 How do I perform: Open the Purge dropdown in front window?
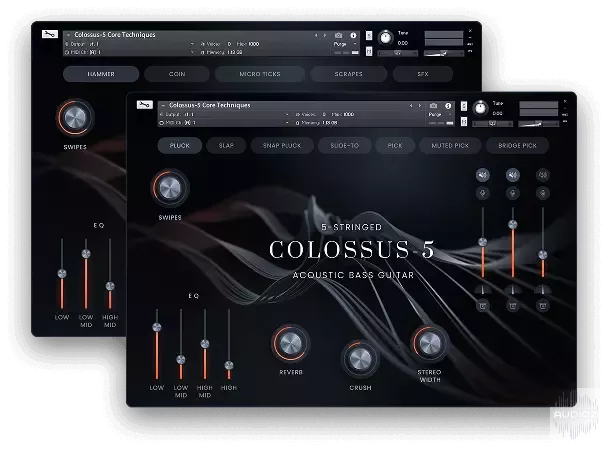pos(439,114)
